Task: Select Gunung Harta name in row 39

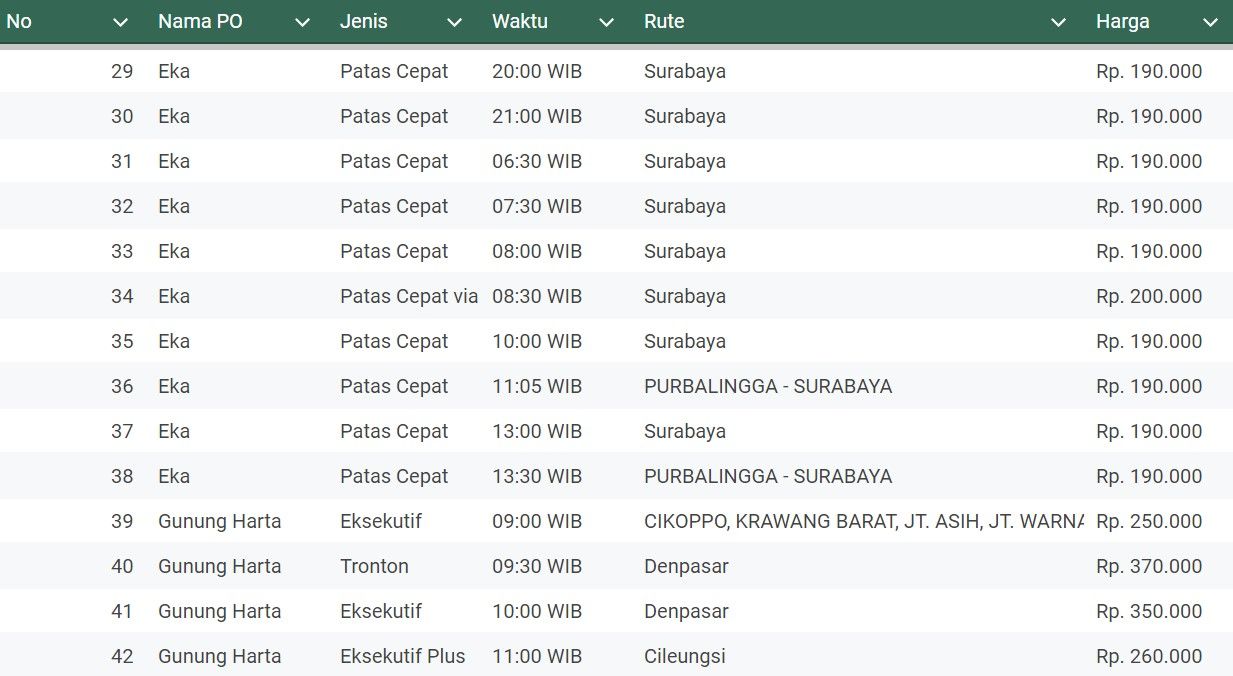Action: (219, 521)
